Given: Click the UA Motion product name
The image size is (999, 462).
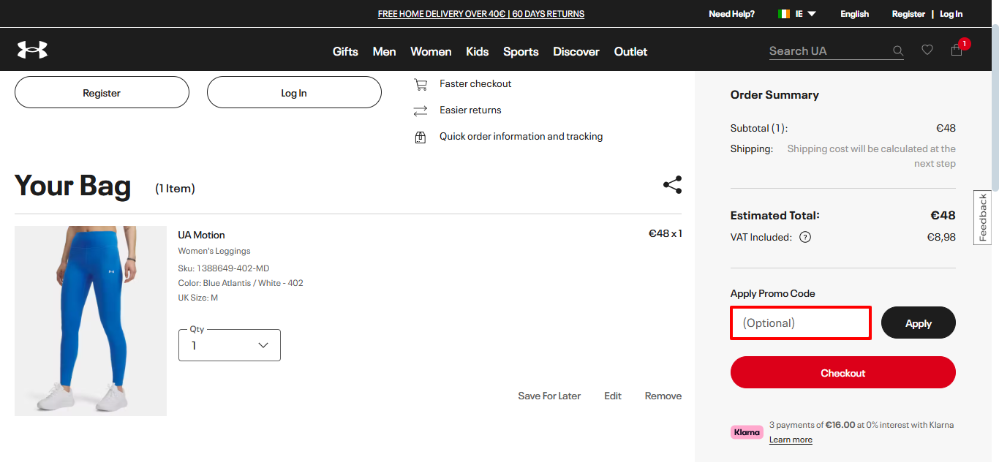Looking at the screenshot, I should [x=201, y=235].
